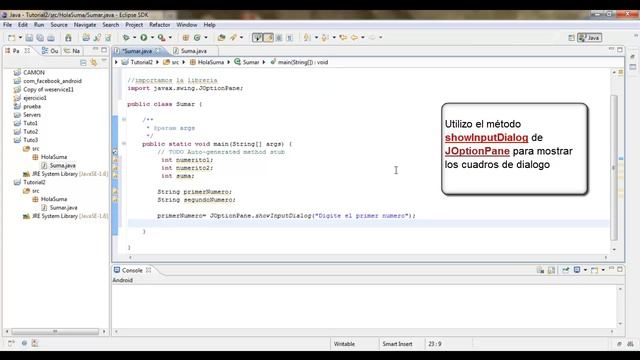Toggle Breadcrumb toolbar button

tap(258, 38)
